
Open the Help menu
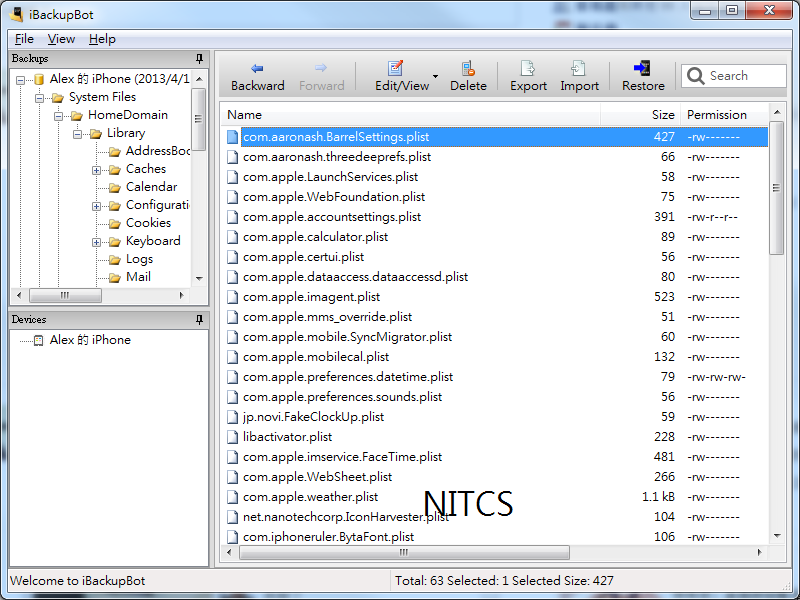pyautogui.click(x=102, y=39)
